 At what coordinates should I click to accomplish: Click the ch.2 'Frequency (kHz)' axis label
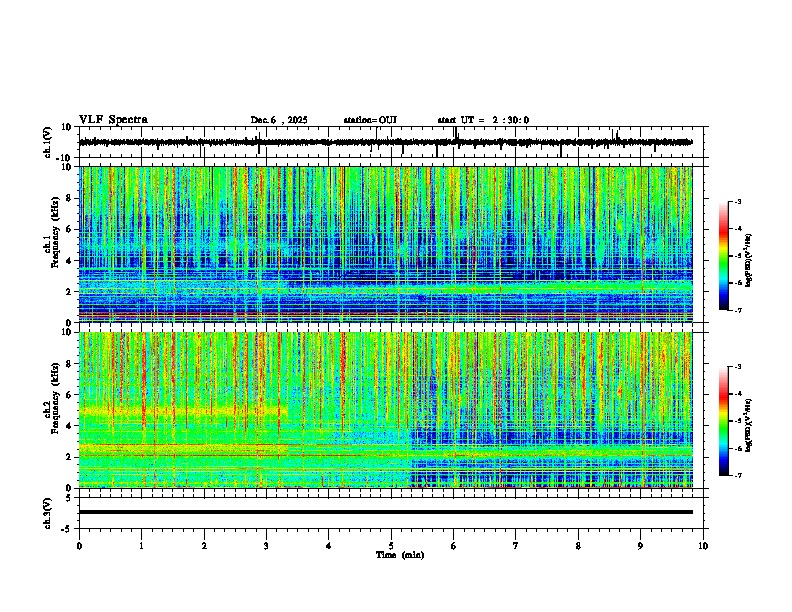(55, 398)
